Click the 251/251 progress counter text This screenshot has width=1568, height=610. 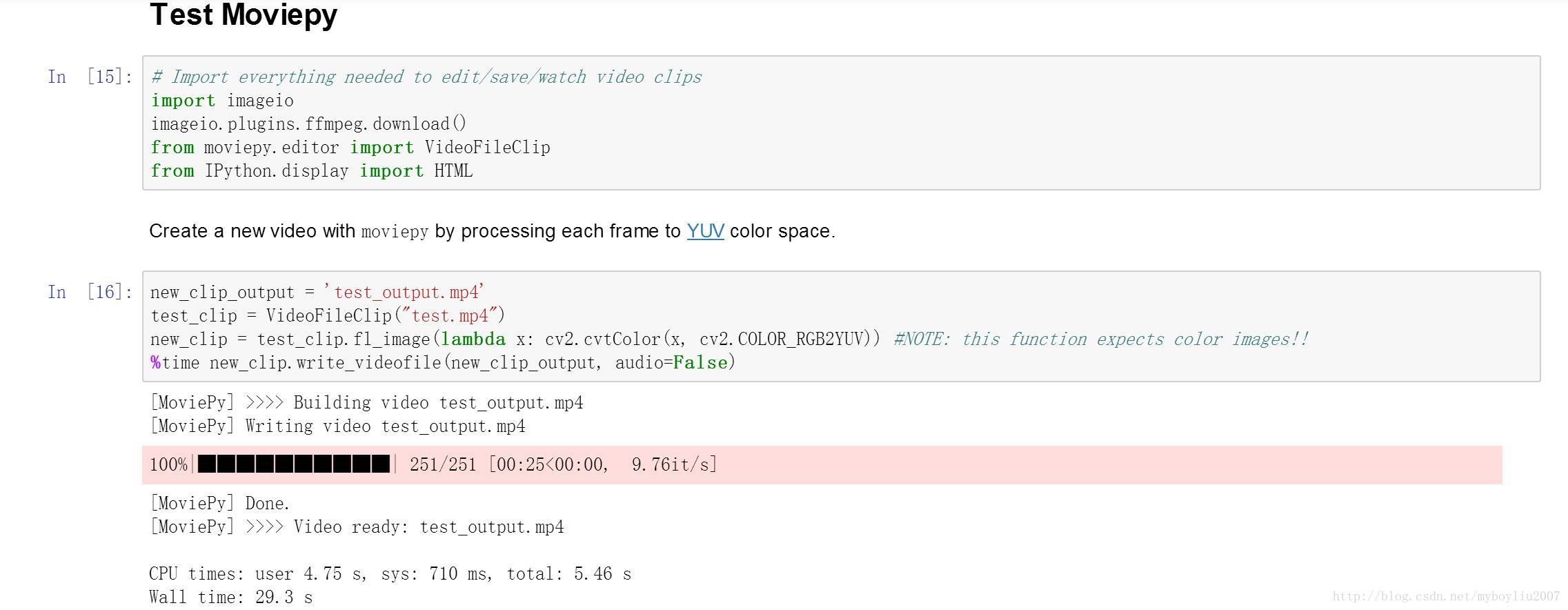[443, 464]
